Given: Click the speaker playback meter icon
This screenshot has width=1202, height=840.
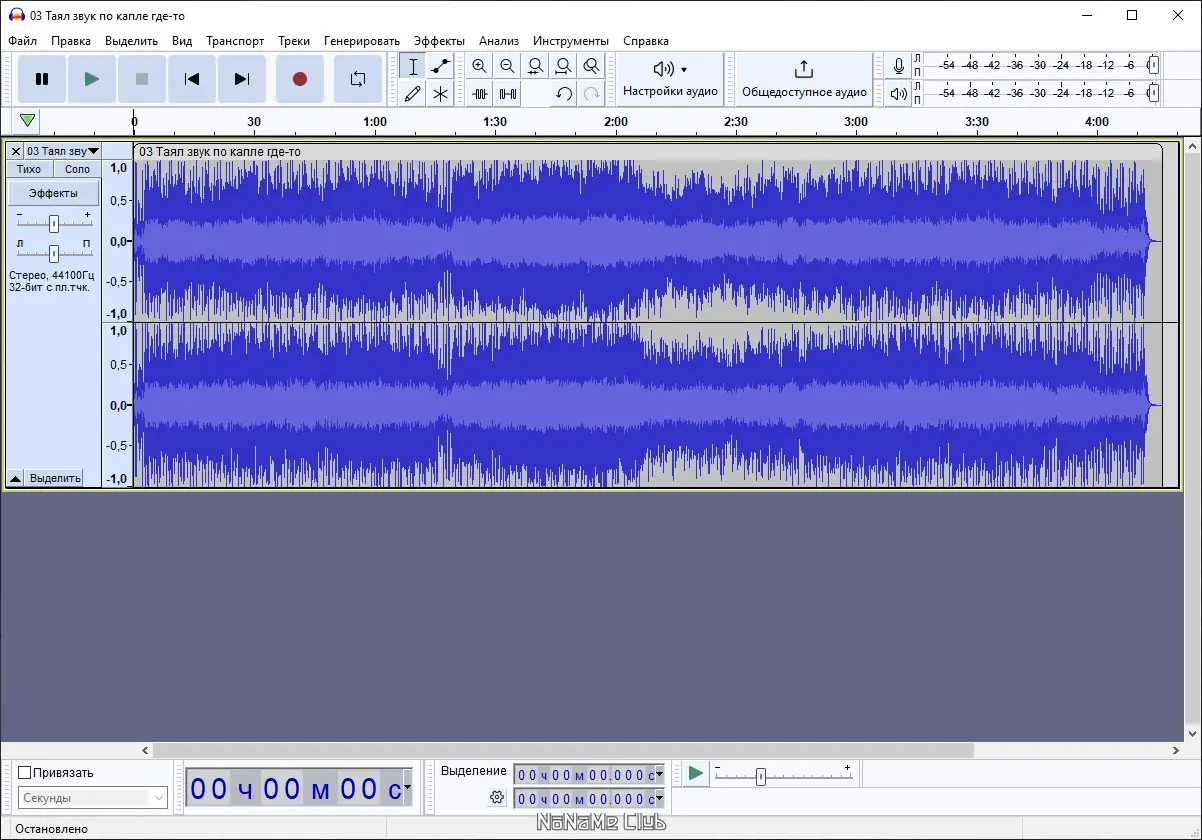Looking at the screenshot, I should [x=899, y=94].
